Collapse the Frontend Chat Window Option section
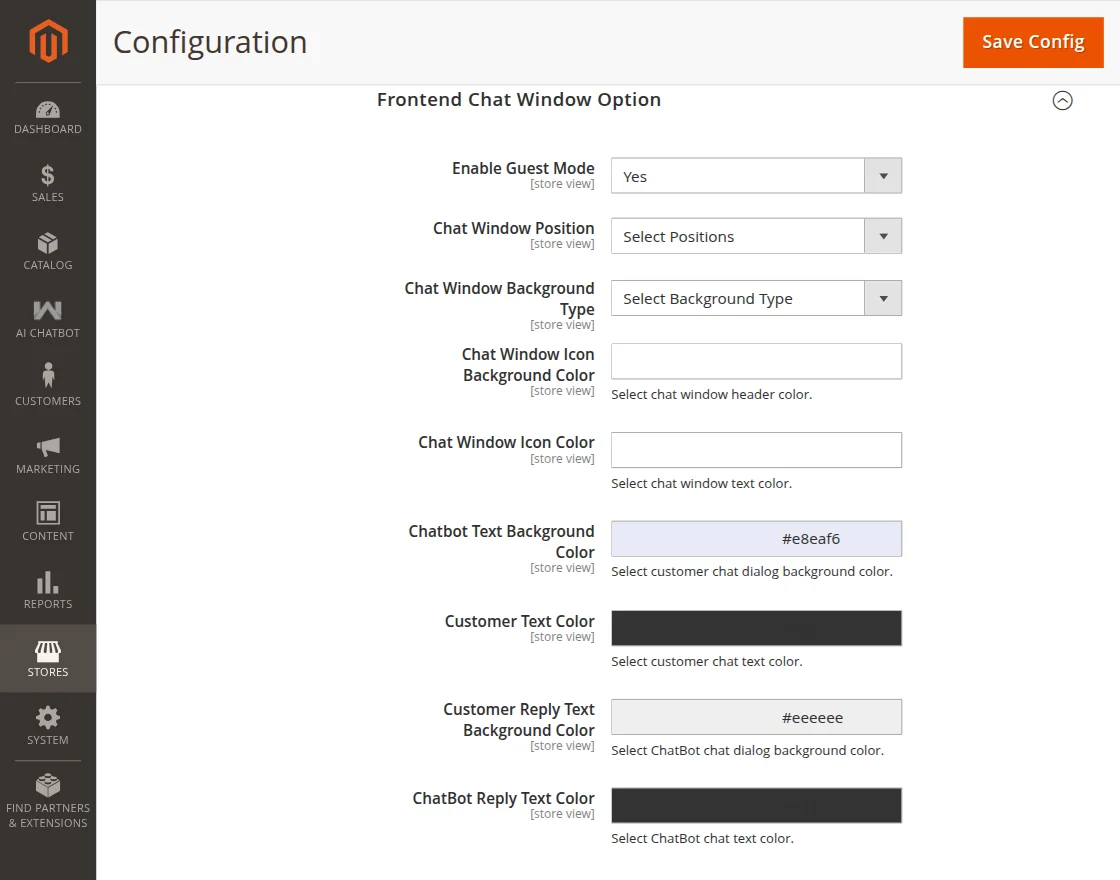 tap(1062, 100)
